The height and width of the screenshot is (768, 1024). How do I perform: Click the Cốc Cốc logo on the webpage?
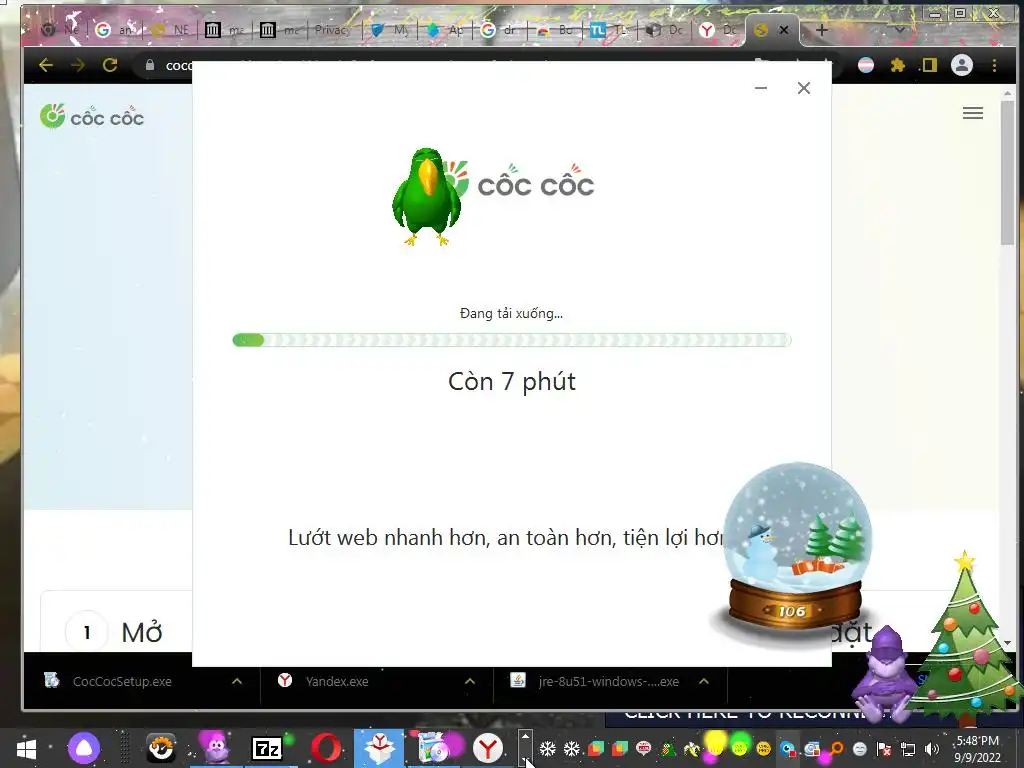pos(91,117)
